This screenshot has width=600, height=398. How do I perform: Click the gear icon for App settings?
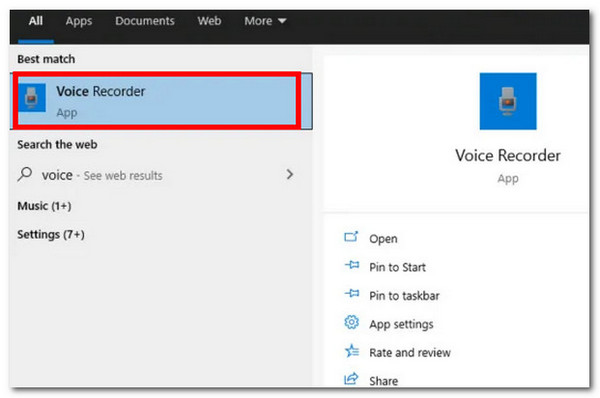(351, 322)
